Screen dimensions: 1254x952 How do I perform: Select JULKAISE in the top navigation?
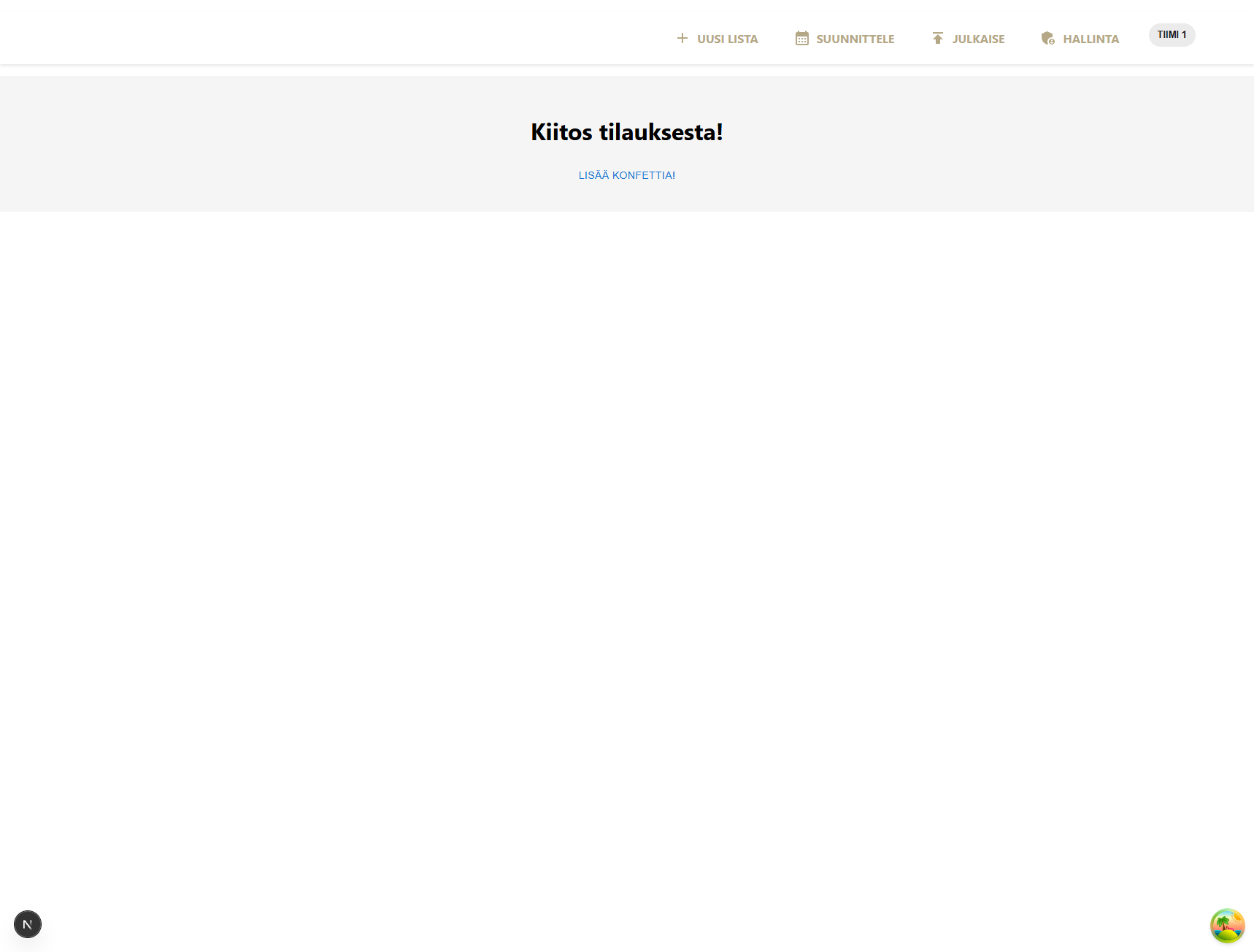point(978,39)
